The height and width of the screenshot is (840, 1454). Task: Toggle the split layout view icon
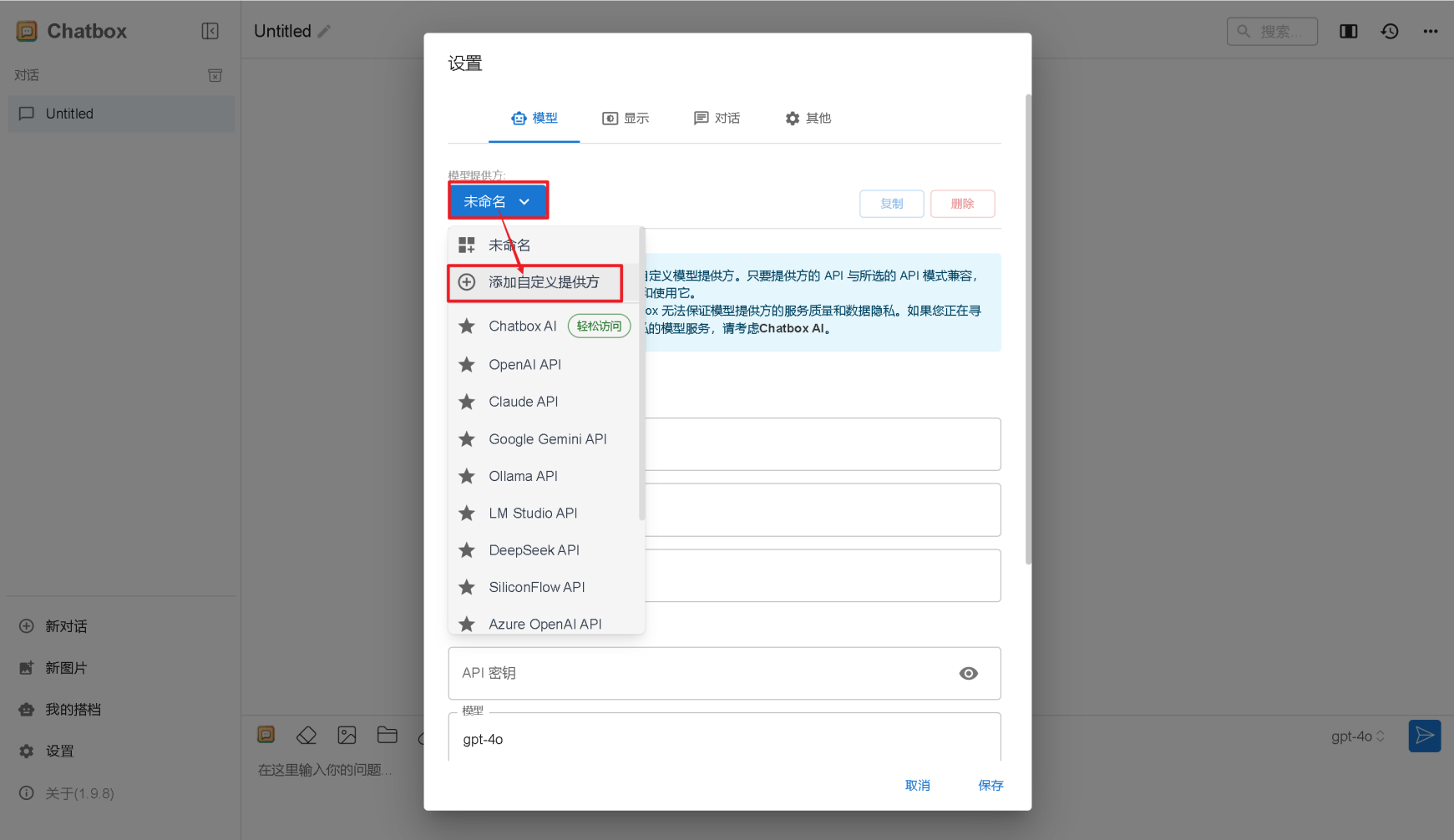(1348, 31)
